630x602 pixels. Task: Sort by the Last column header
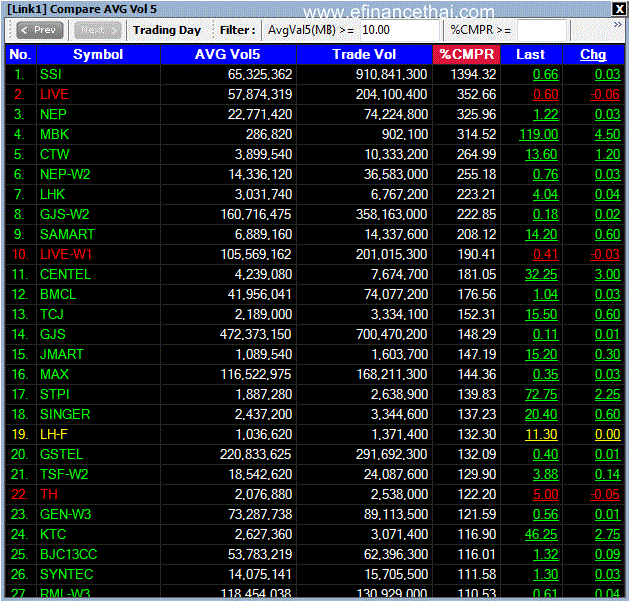[531, 54]
